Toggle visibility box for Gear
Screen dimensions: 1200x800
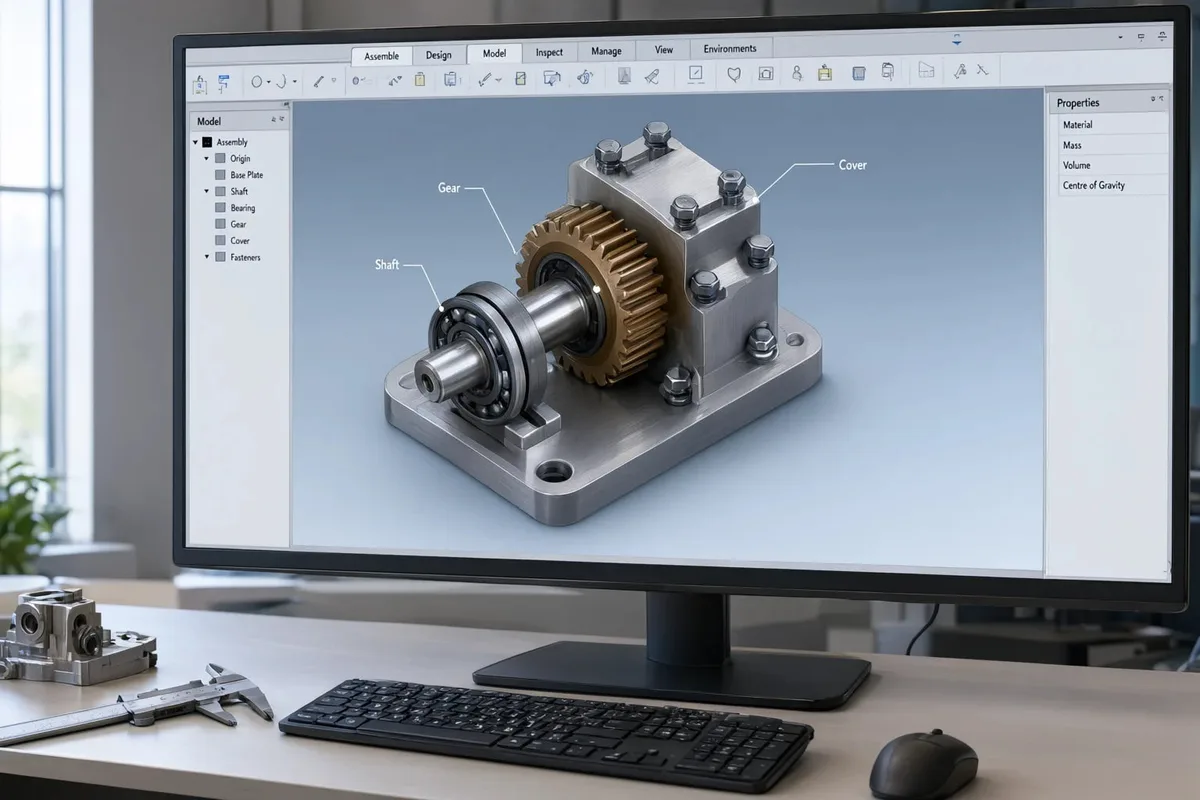pyautogui.click(x=220, y=224)
